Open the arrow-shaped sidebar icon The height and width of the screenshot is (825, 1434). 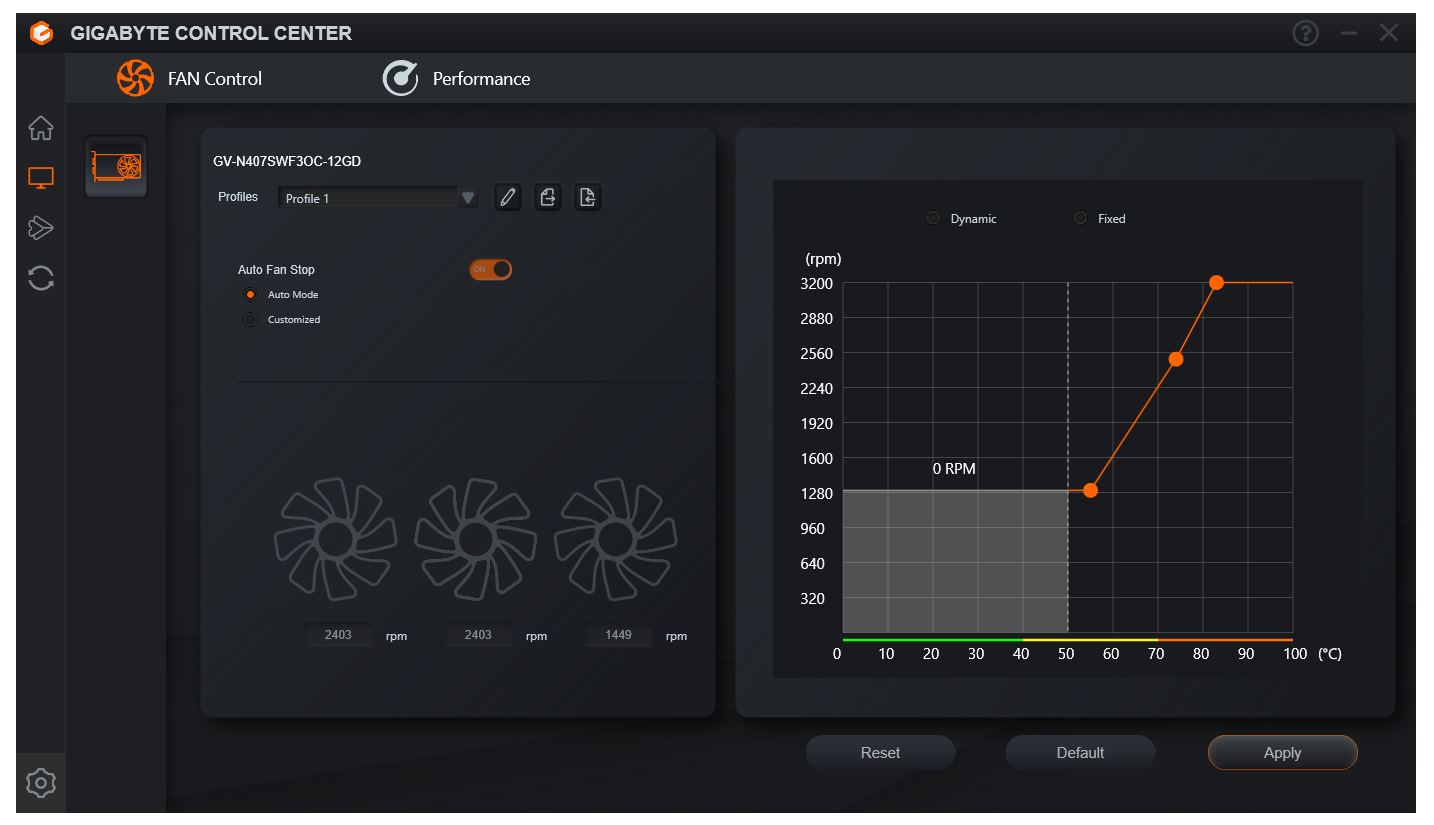41,228
